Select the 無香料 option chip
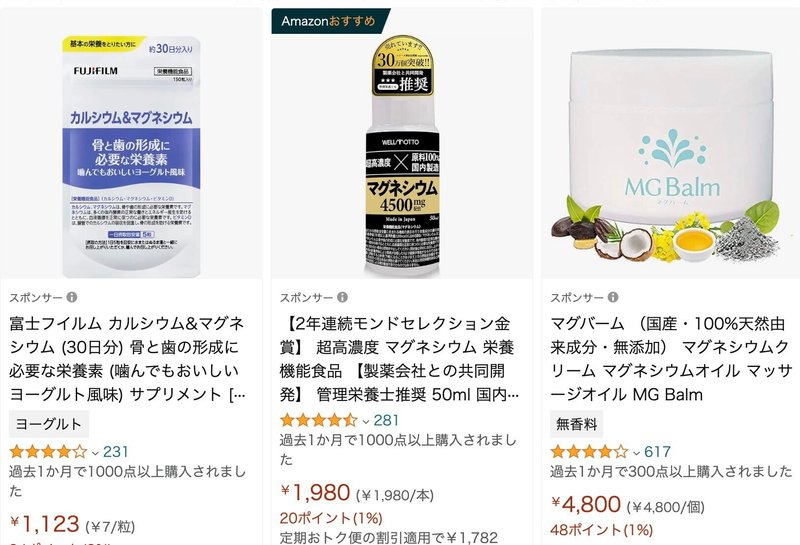 [576, 424]
